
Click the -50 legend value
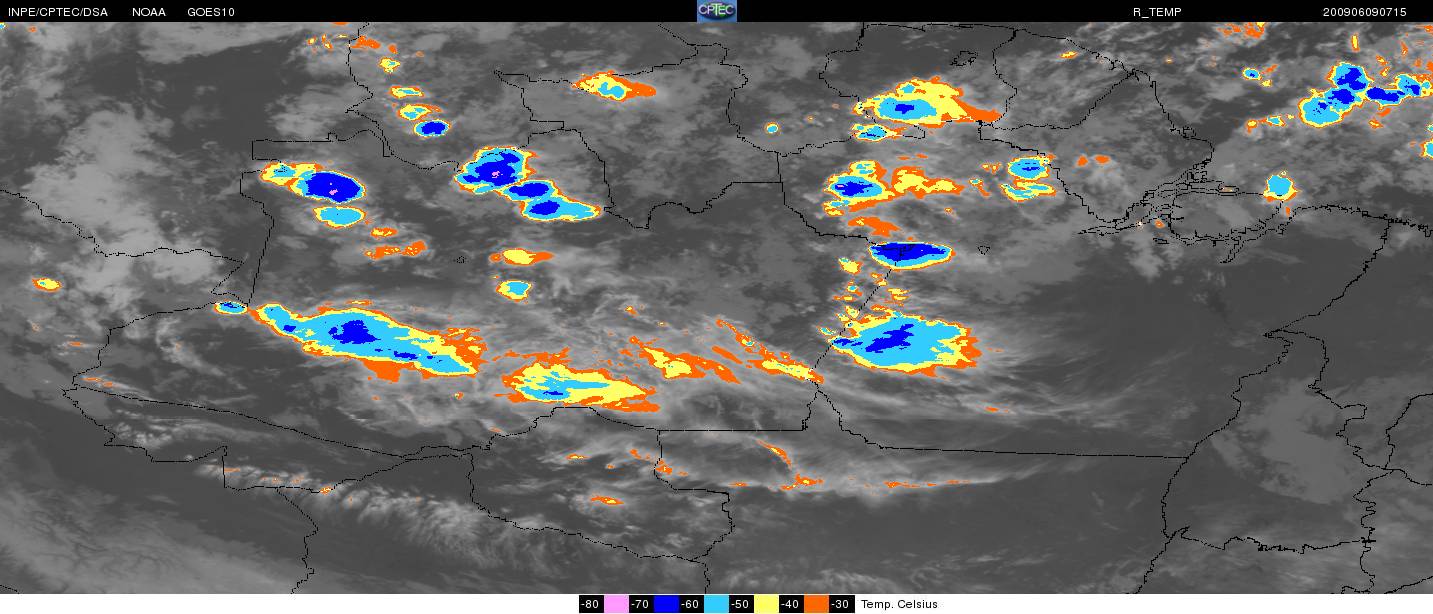740,604
